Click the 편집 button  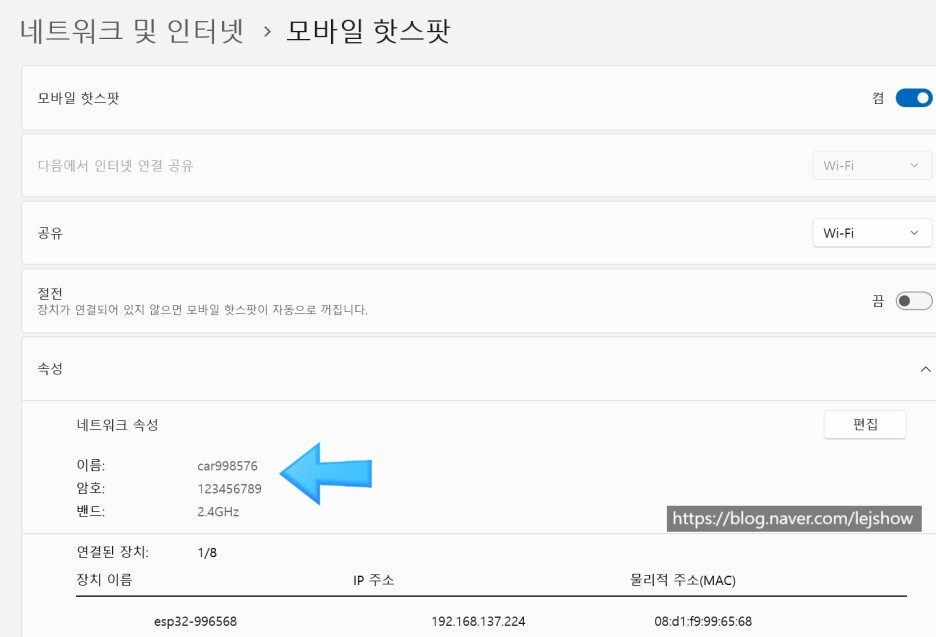865,424
